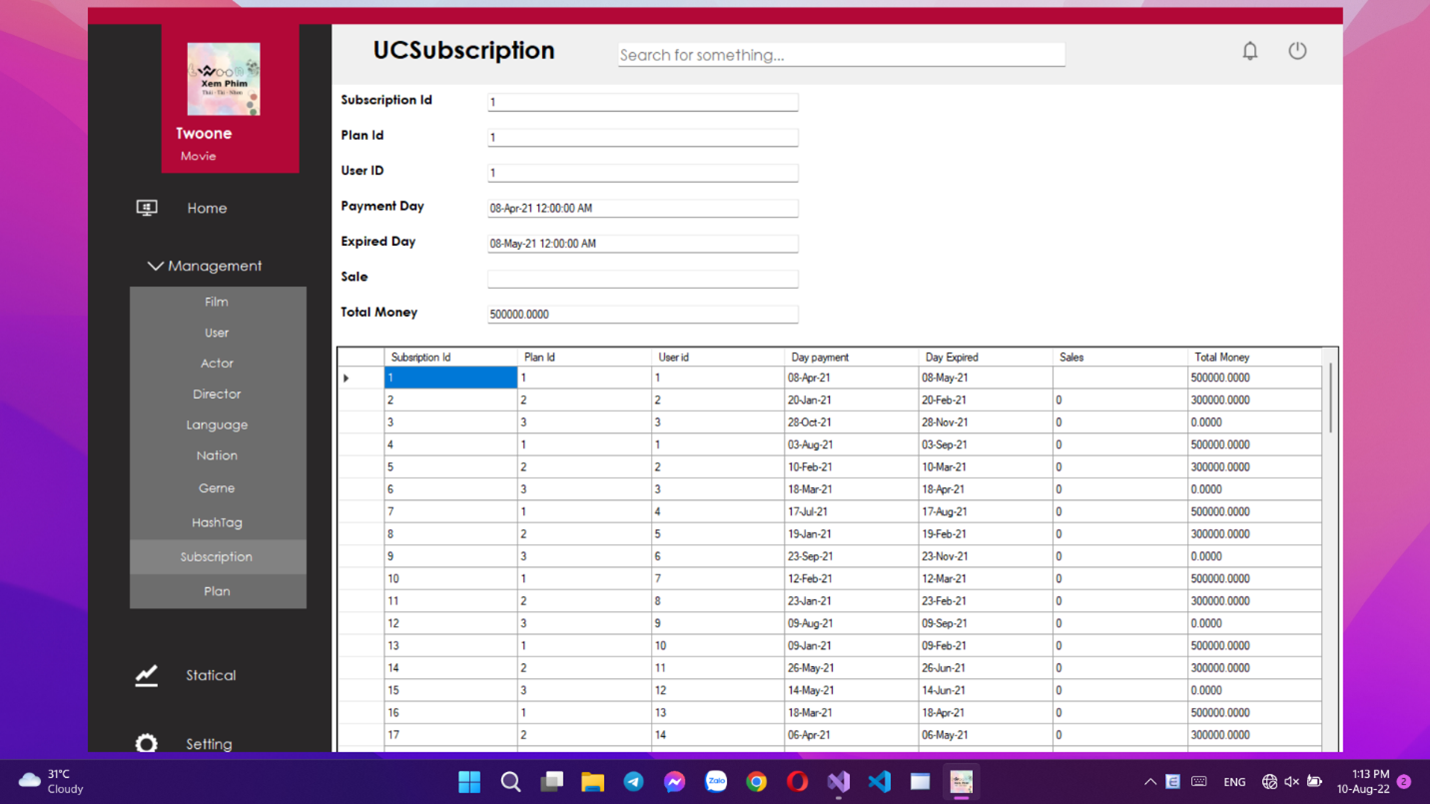The height and width of the screenshot is (804, 1430).
Task: Sort by Plan Id column header
Action: click(x=585, y=357)
